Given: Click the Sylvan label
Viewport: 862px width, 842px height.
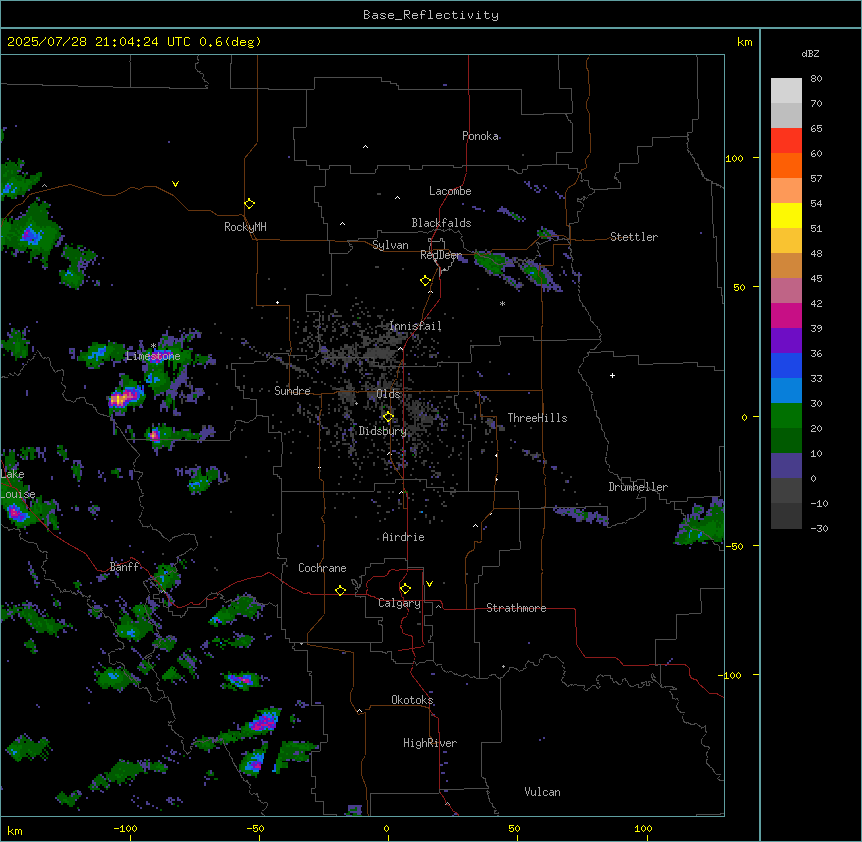Looking at the screenshot, I should pos(390,245).
